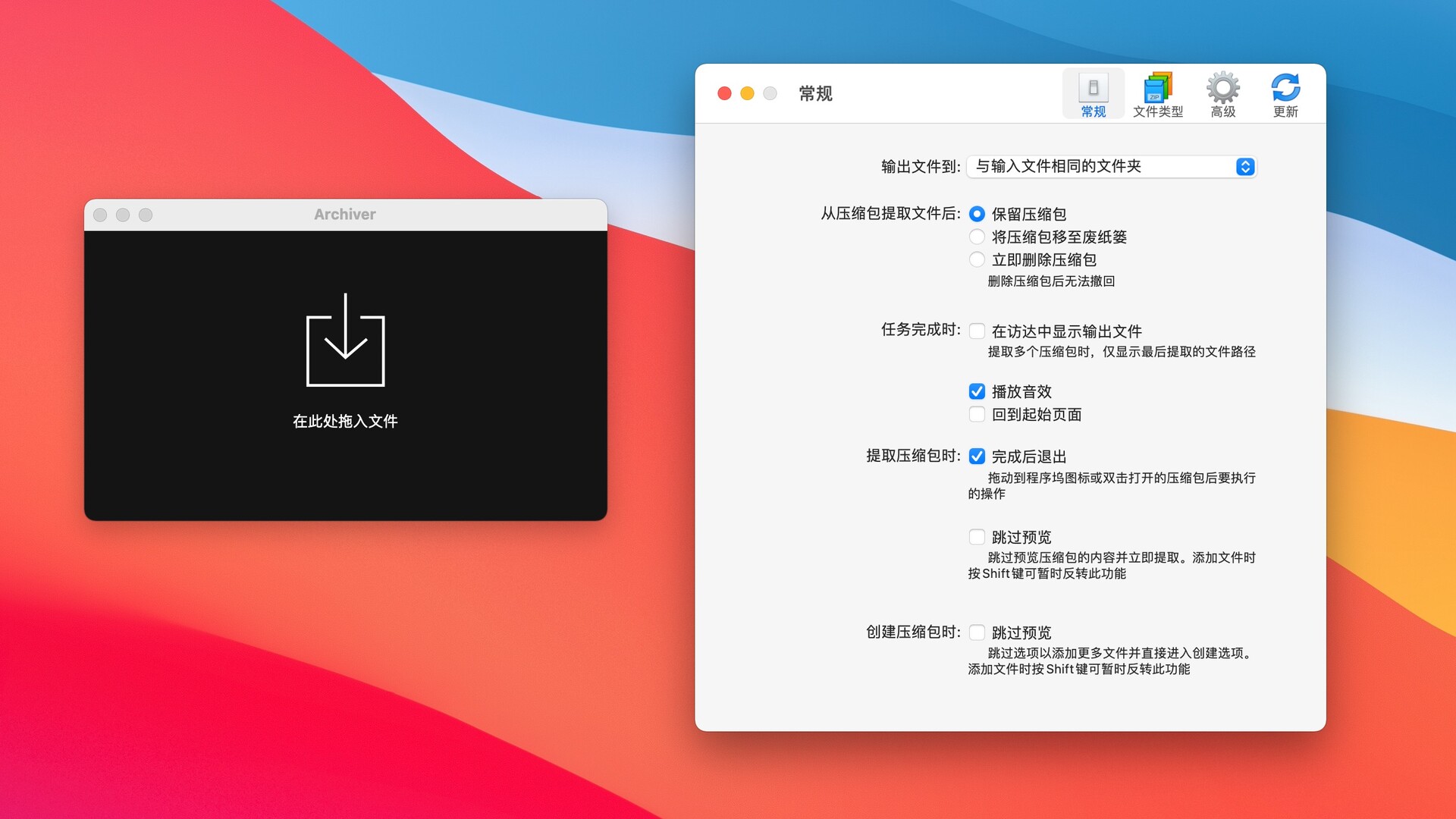This screenshot has height=819, width=1456.
Task: Open the 高级 gear tab
Action: coord(1222,94)
